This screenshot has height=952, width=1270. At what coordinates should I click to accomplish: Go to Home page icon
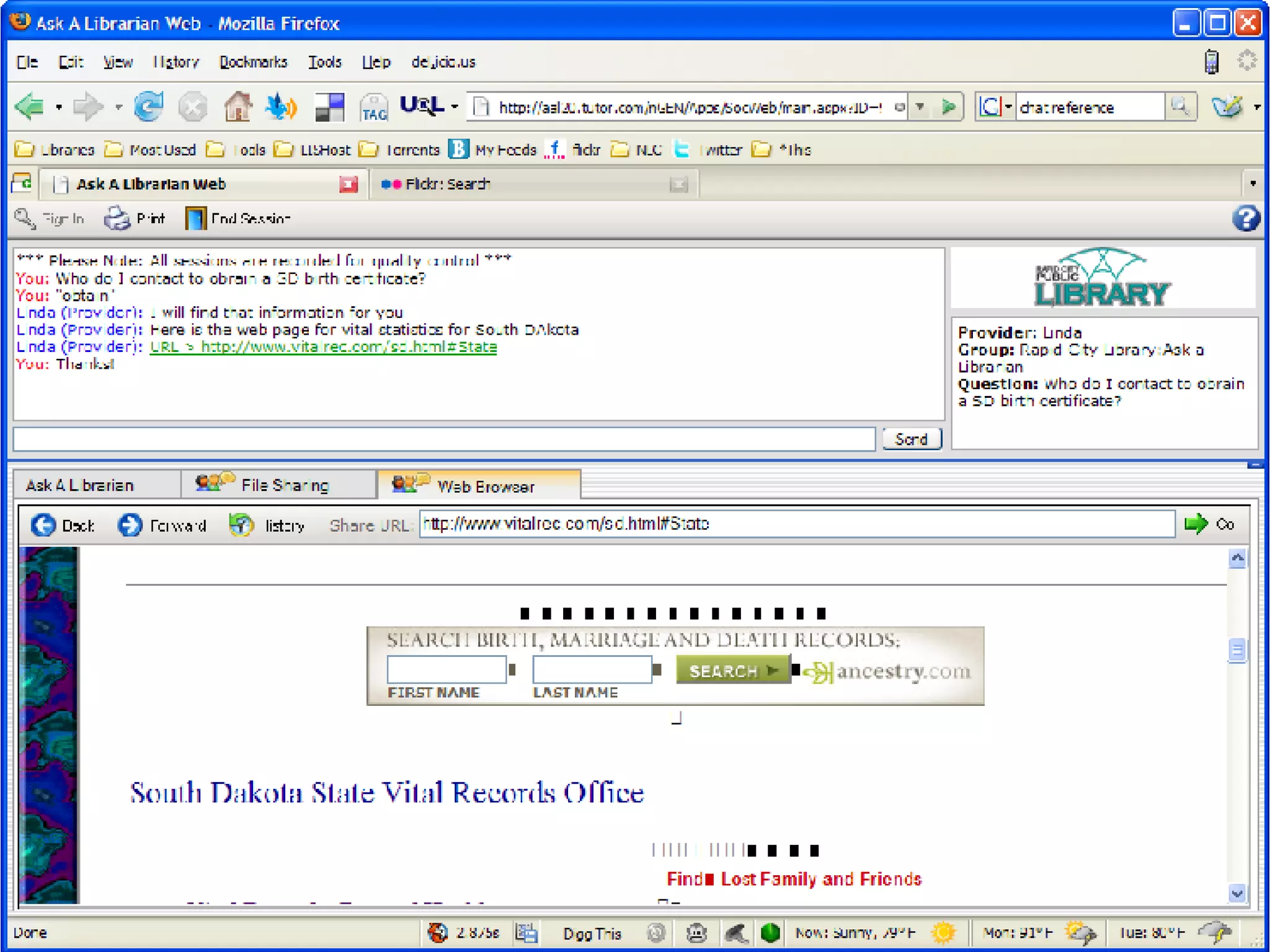[x=238, y=107]
